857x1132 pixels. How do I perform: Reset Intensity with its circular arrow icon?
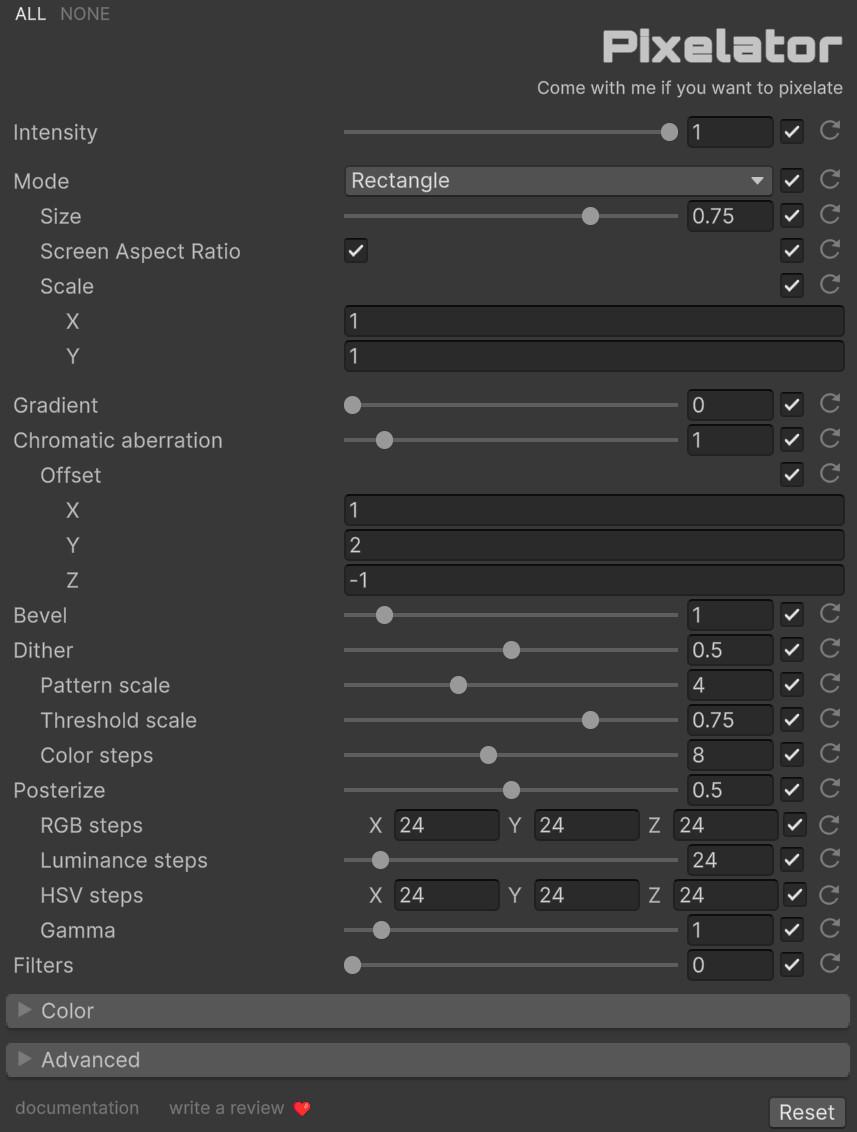(829, 131)
